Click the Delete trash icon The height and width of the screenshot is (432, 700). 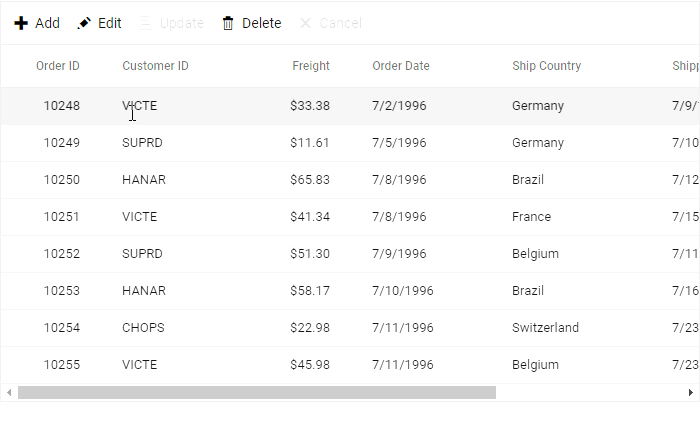[x=228, y=23]
